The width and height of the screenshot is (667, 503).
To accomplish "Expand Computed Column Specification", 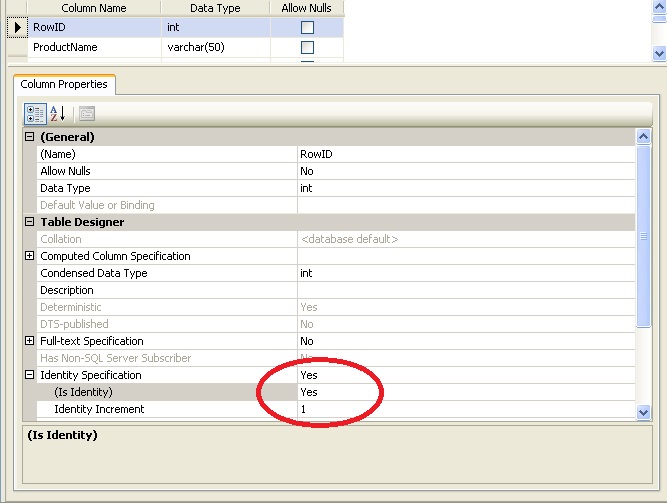I will pyautogui.click(x=29, y=256).
